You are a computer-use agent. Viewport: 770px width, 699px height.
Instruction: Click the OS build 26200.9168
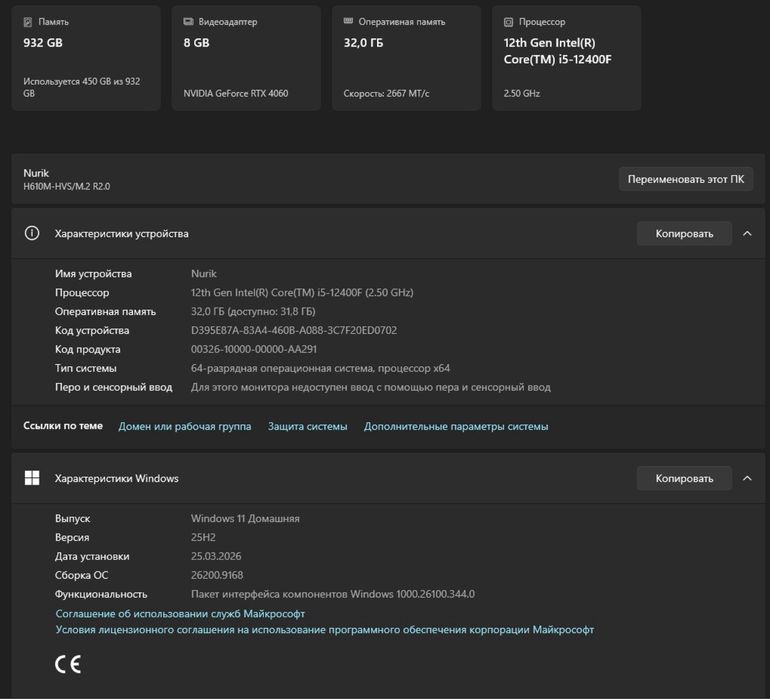pyautogui.click(x=217, y=575)
